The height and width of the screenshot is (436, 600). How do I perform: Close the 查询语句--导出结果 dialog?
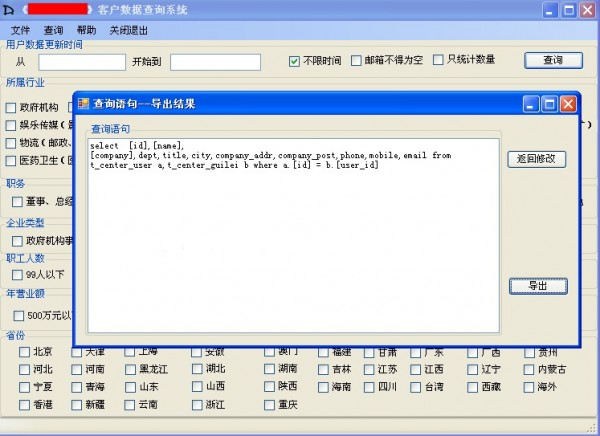click(x=568, y=104)
